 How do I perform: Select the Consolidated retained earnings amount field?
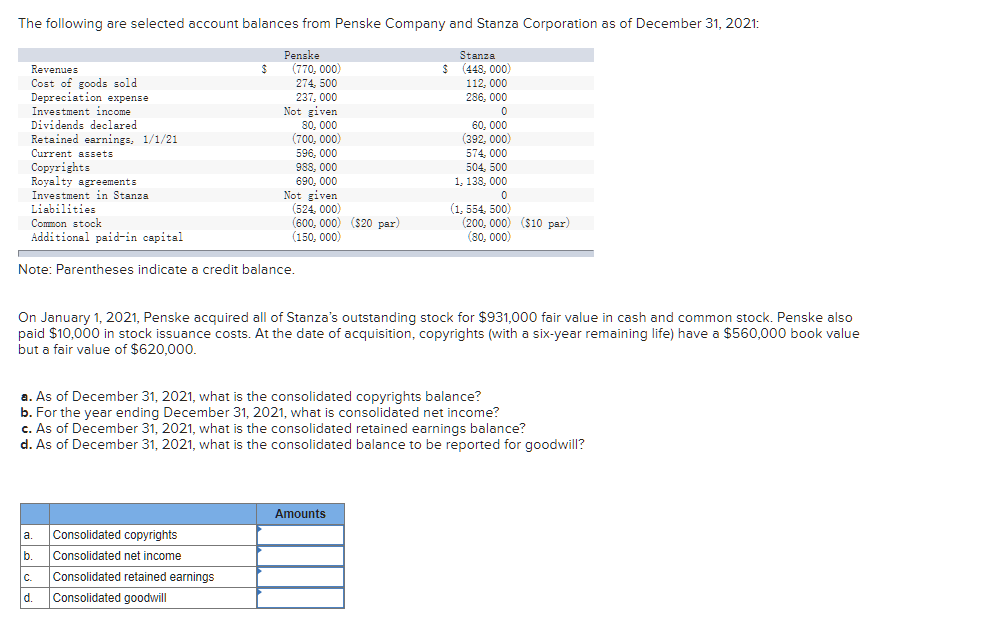pyautogui.click(x=300, y=577)
